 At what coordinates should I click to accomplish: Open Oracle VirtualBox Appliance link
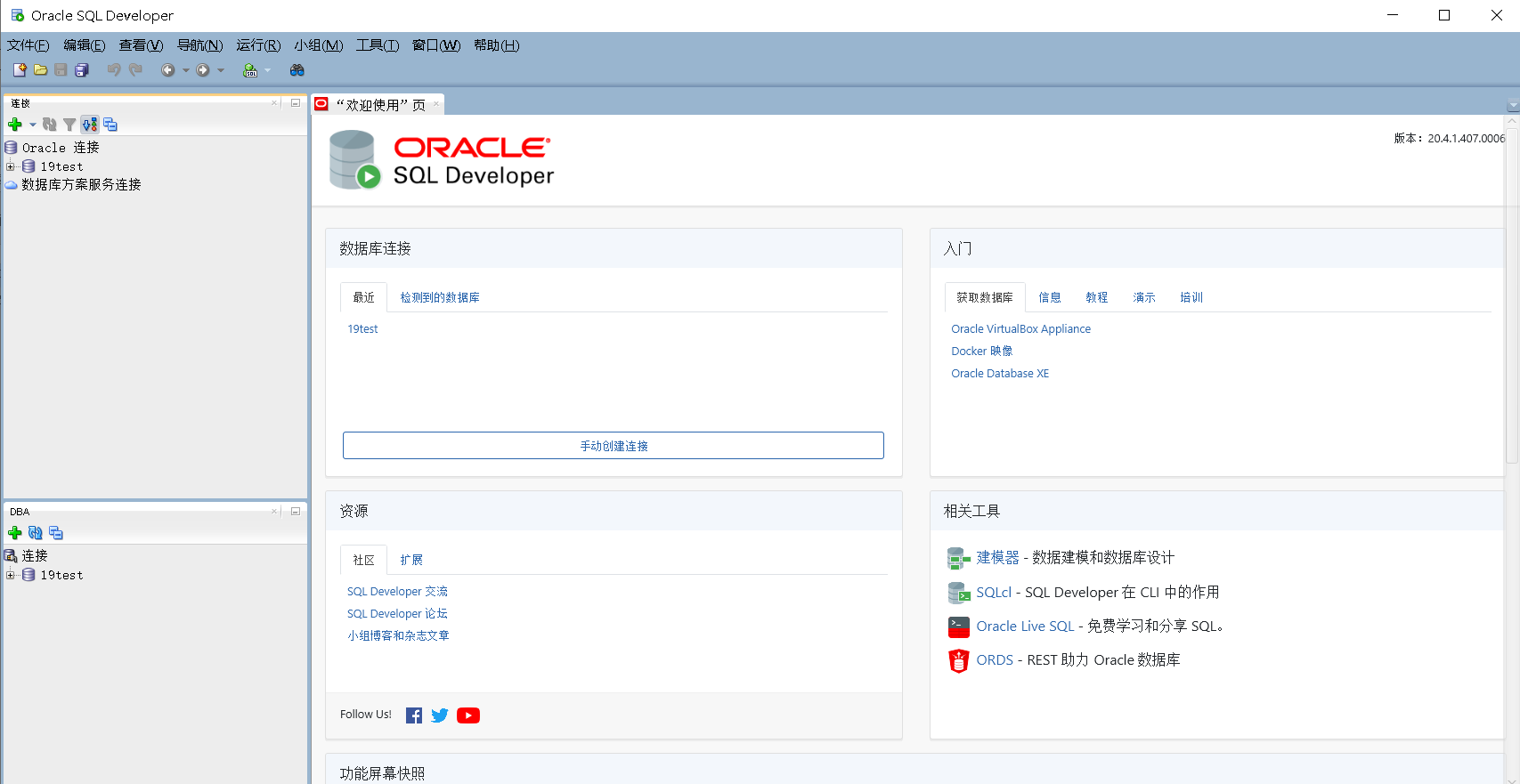1020,329
